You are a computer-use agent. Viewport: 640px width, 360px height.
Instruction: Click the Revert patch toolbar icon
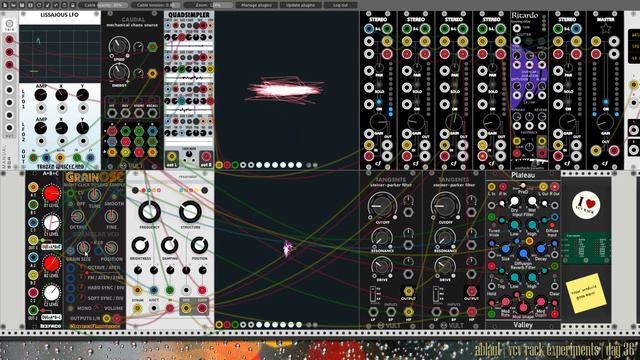[x=39, y=5]
